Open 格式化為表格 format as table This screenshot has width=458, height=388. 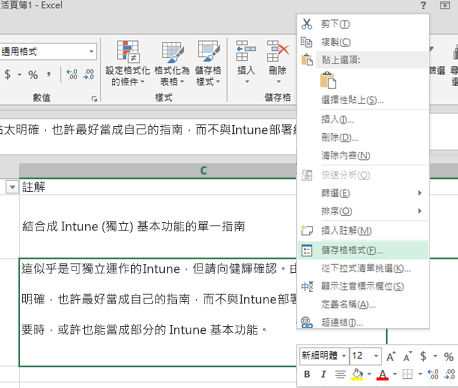pos(172,63)
